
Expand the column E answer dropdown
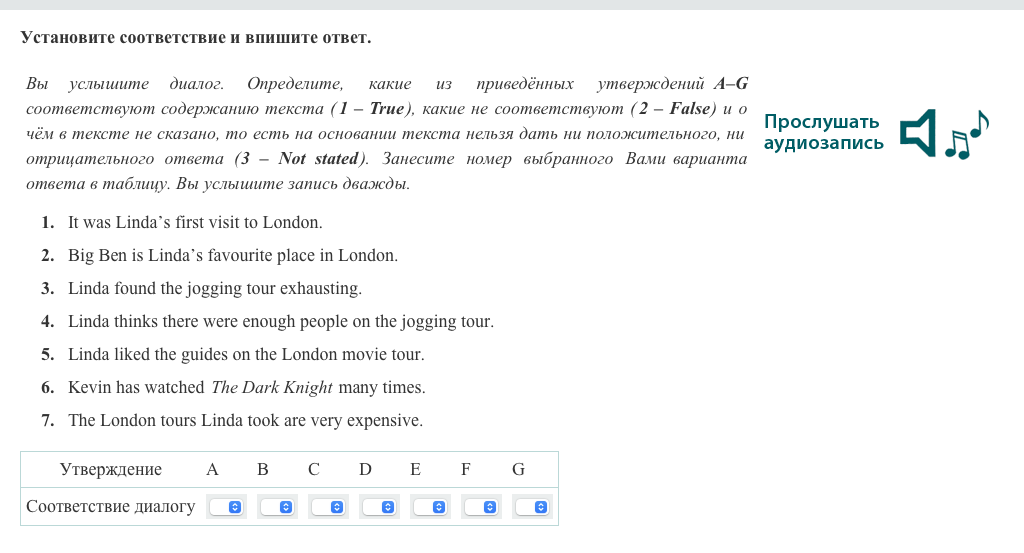429,507
